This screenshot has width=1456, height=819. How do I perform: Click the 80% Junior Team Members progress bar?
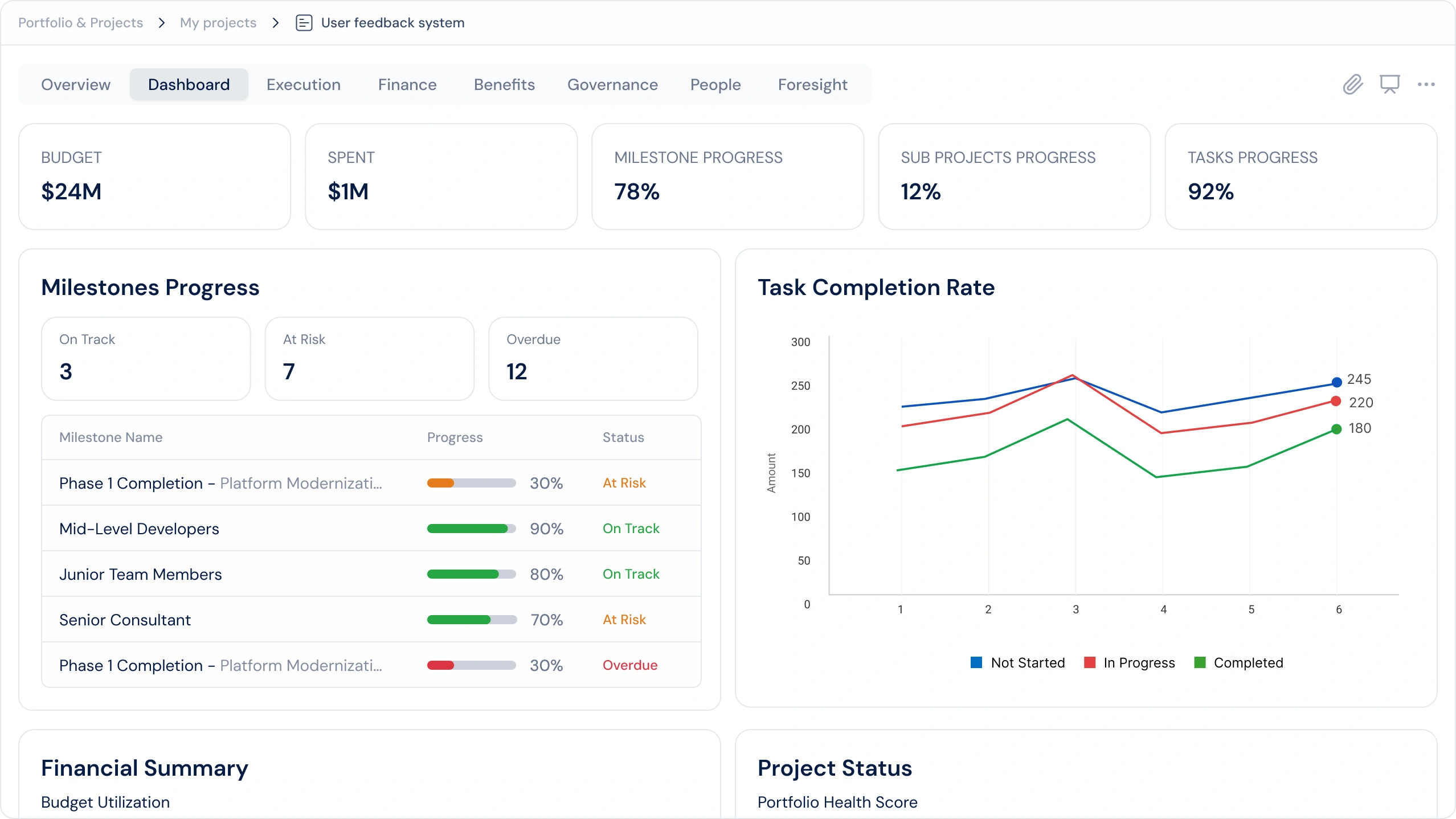click(x=472, y=574)
